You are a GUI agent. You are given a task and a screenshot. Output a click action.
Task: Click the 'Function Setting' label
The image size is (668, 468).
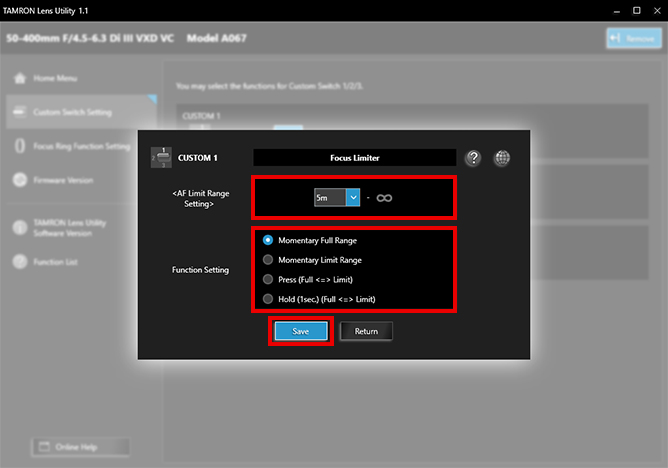point(200,270)
